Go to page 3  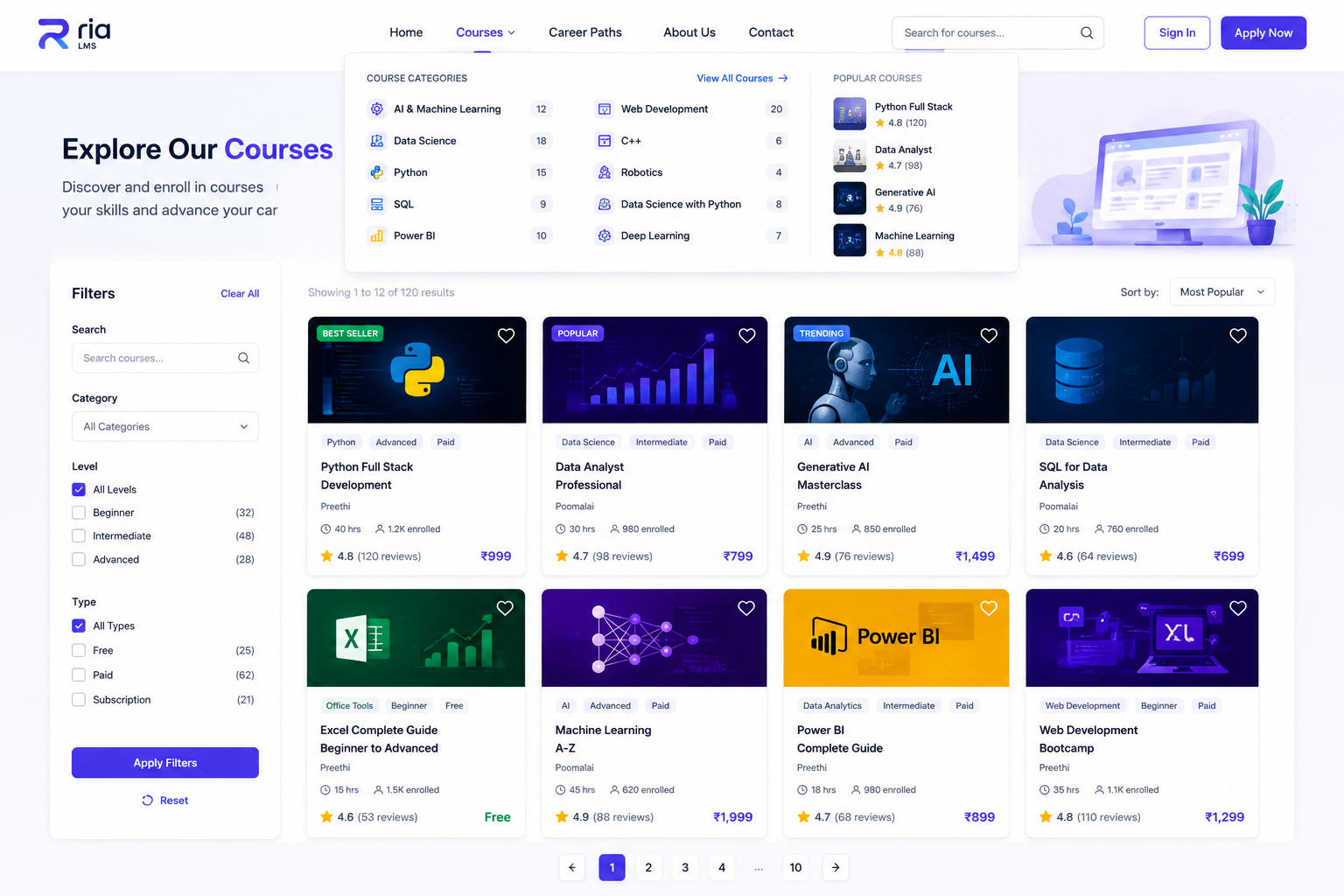tap(685, 867)
